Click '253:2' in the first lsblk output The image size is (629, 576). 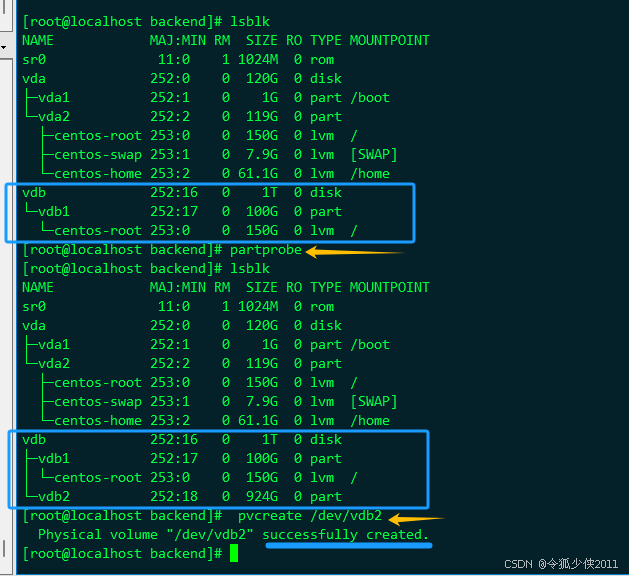pos(170,174)
